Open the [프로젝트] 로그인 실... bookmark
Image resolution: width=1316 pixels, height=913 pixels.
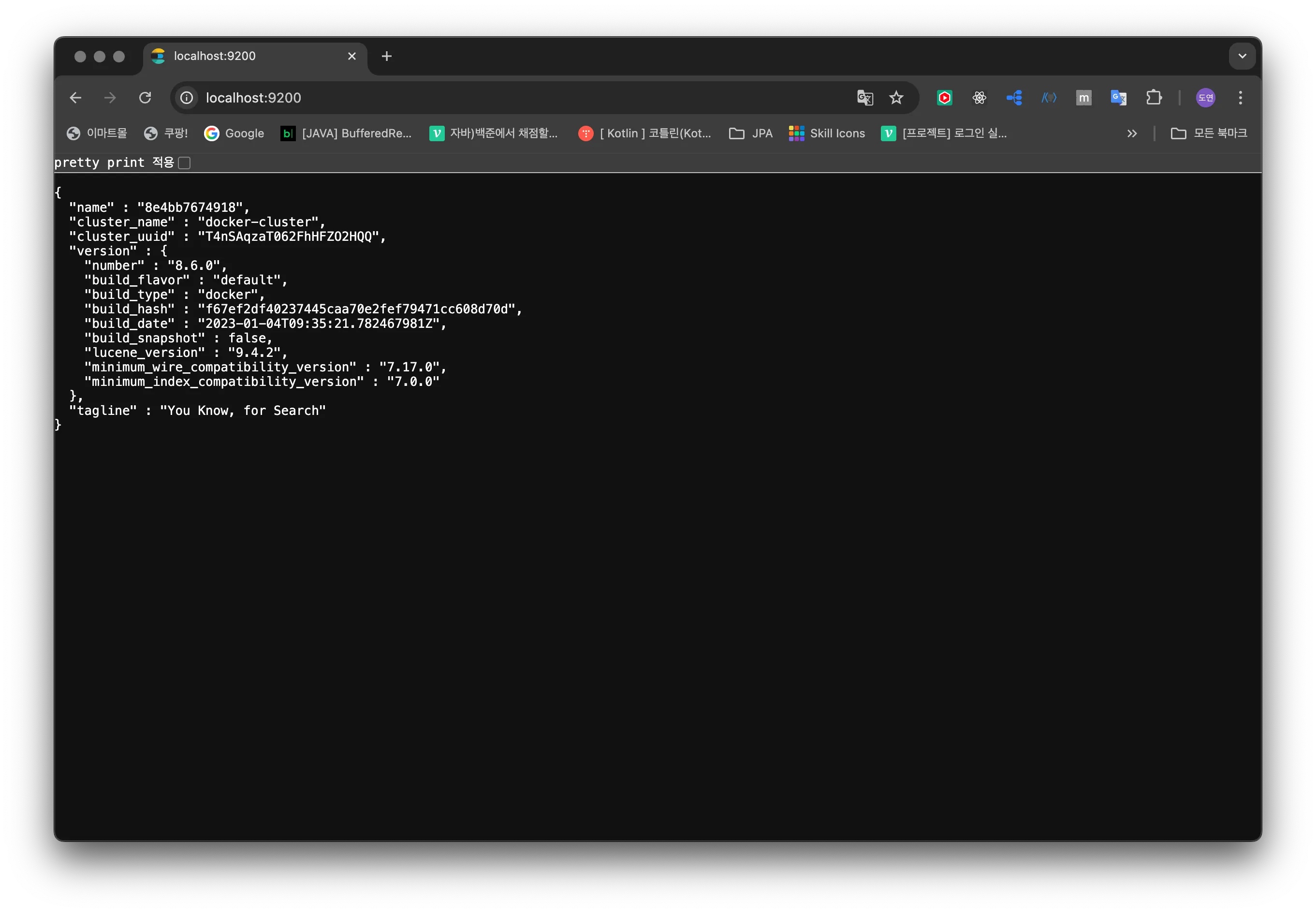click(944, 133)
